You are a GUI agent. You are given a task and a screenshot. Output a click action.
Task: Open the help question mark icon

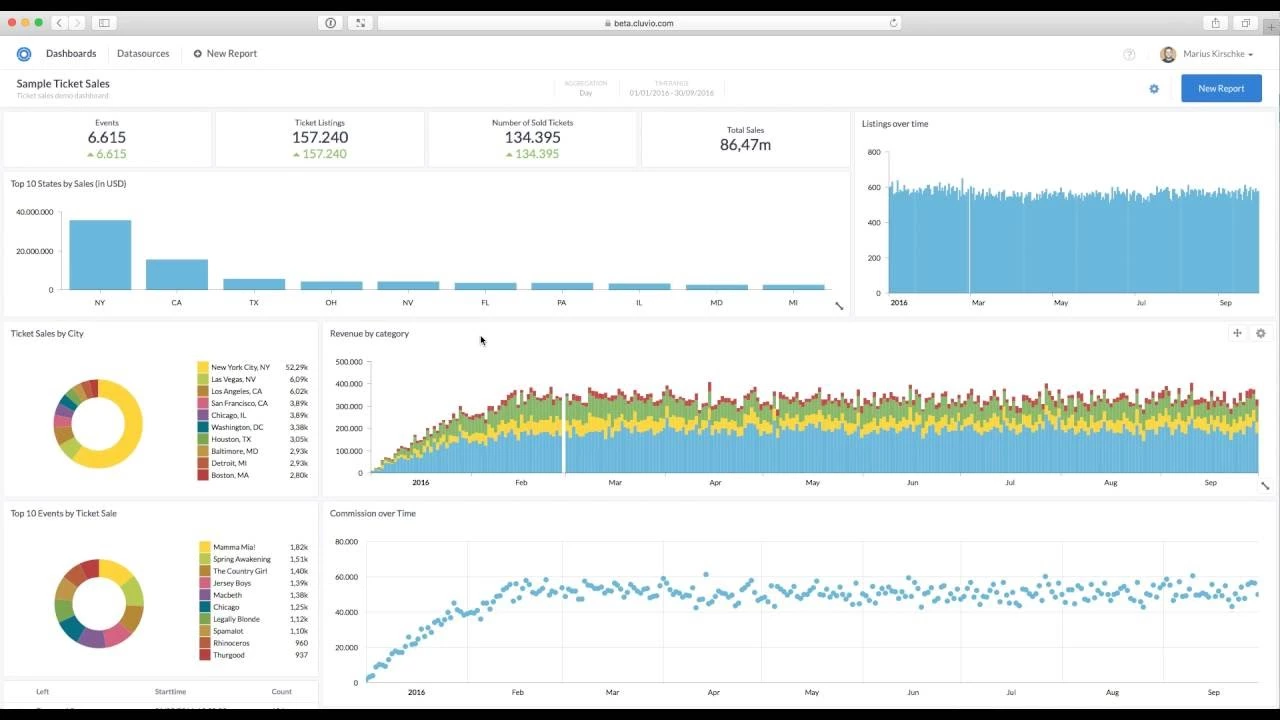click(1129, 55)
